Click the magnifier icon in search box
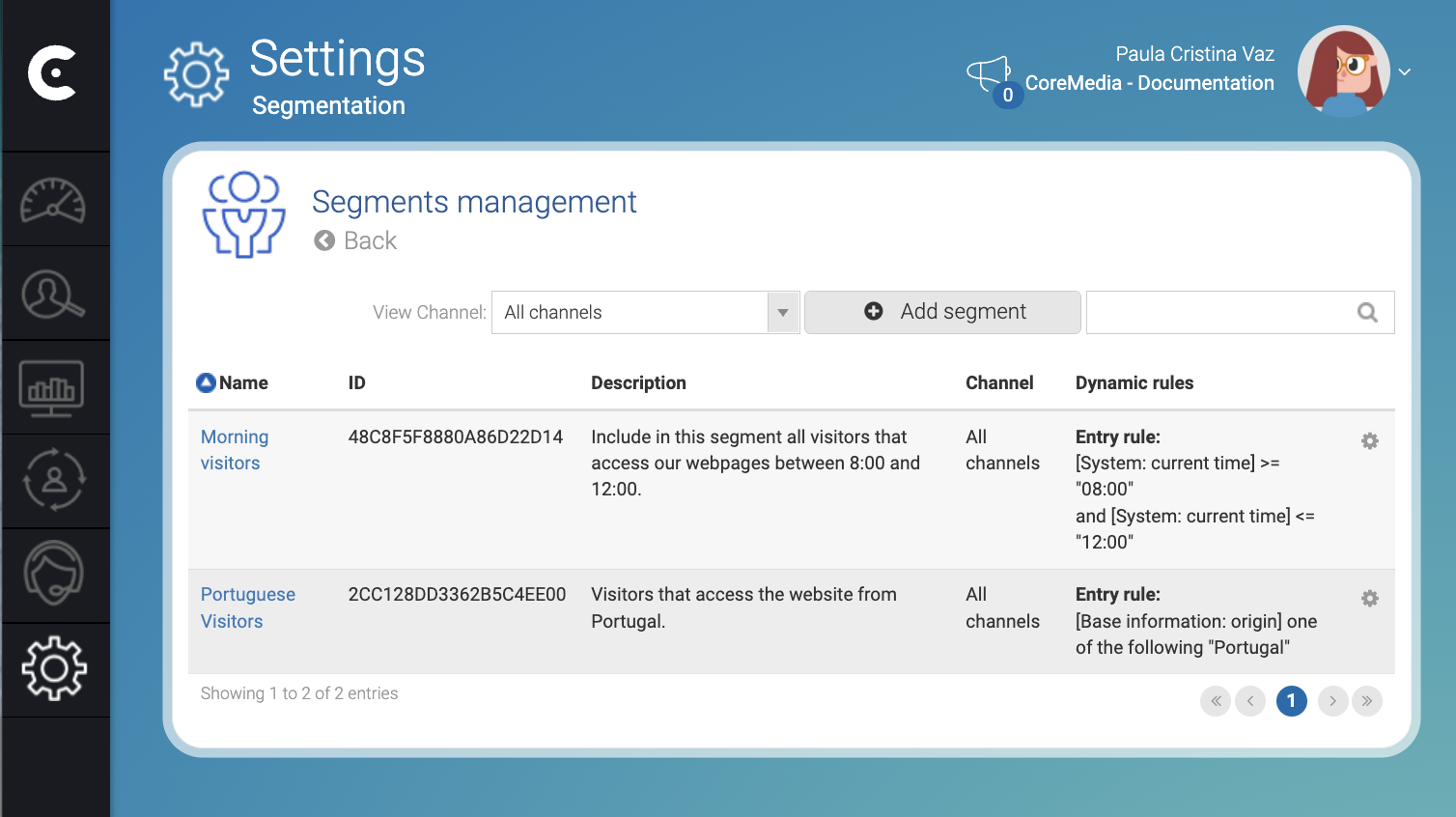The image size is (1456, 817). click(1366, 312)
